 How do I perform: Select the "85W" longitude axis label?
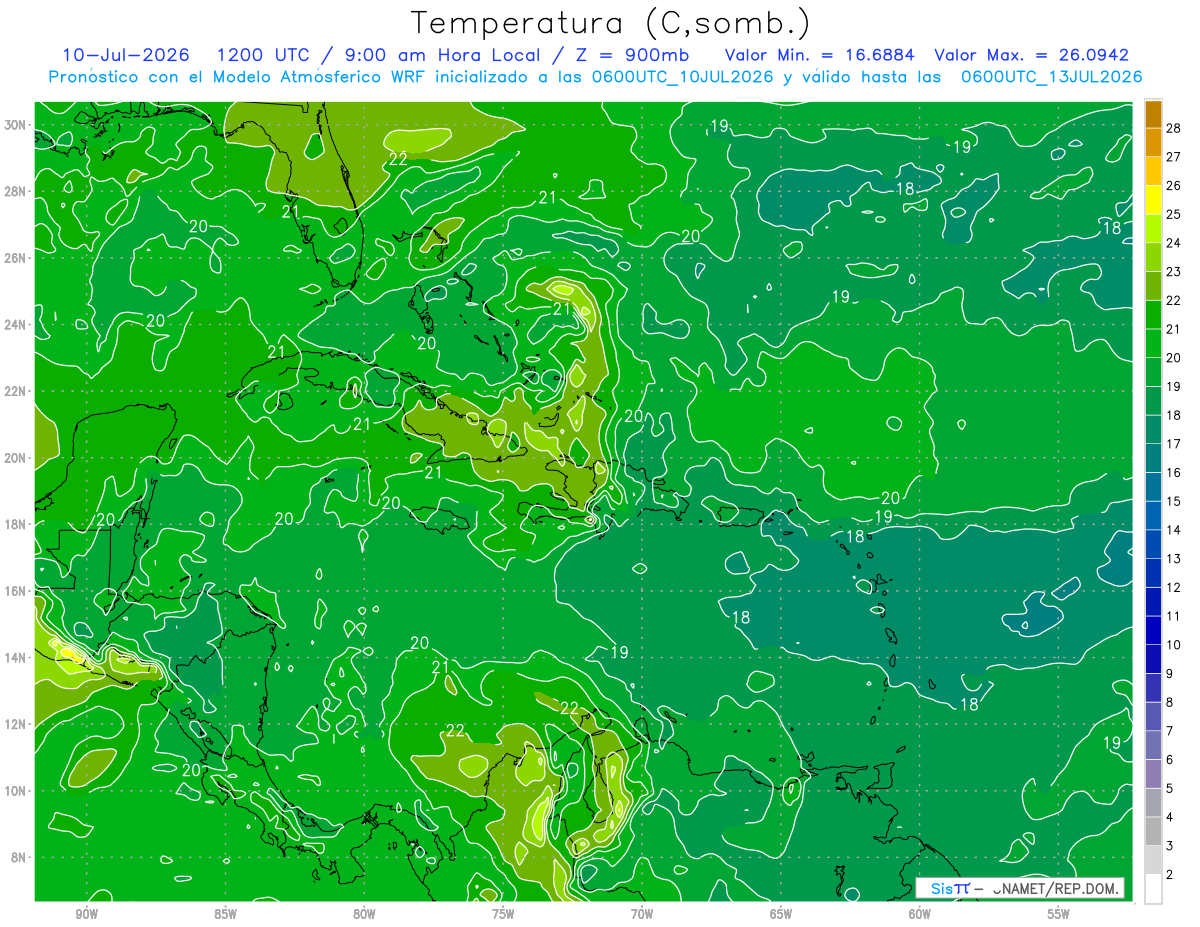[x=225, y=914]
